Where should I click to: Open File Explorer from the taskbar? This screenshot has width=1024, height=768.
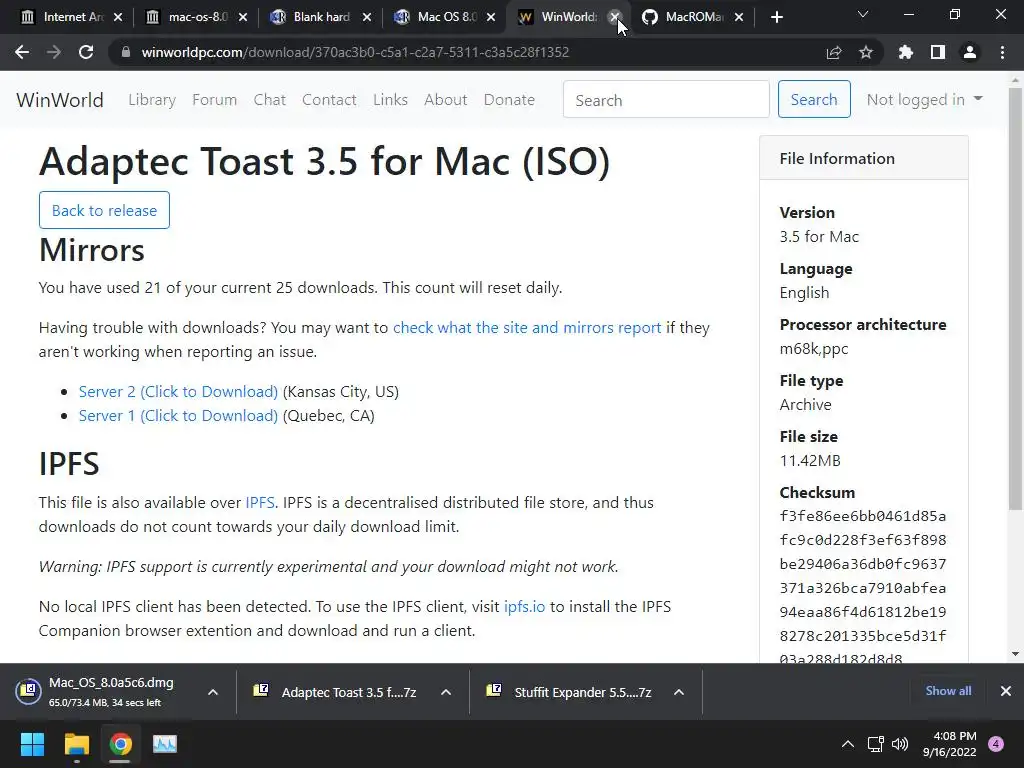pos(76,744)
